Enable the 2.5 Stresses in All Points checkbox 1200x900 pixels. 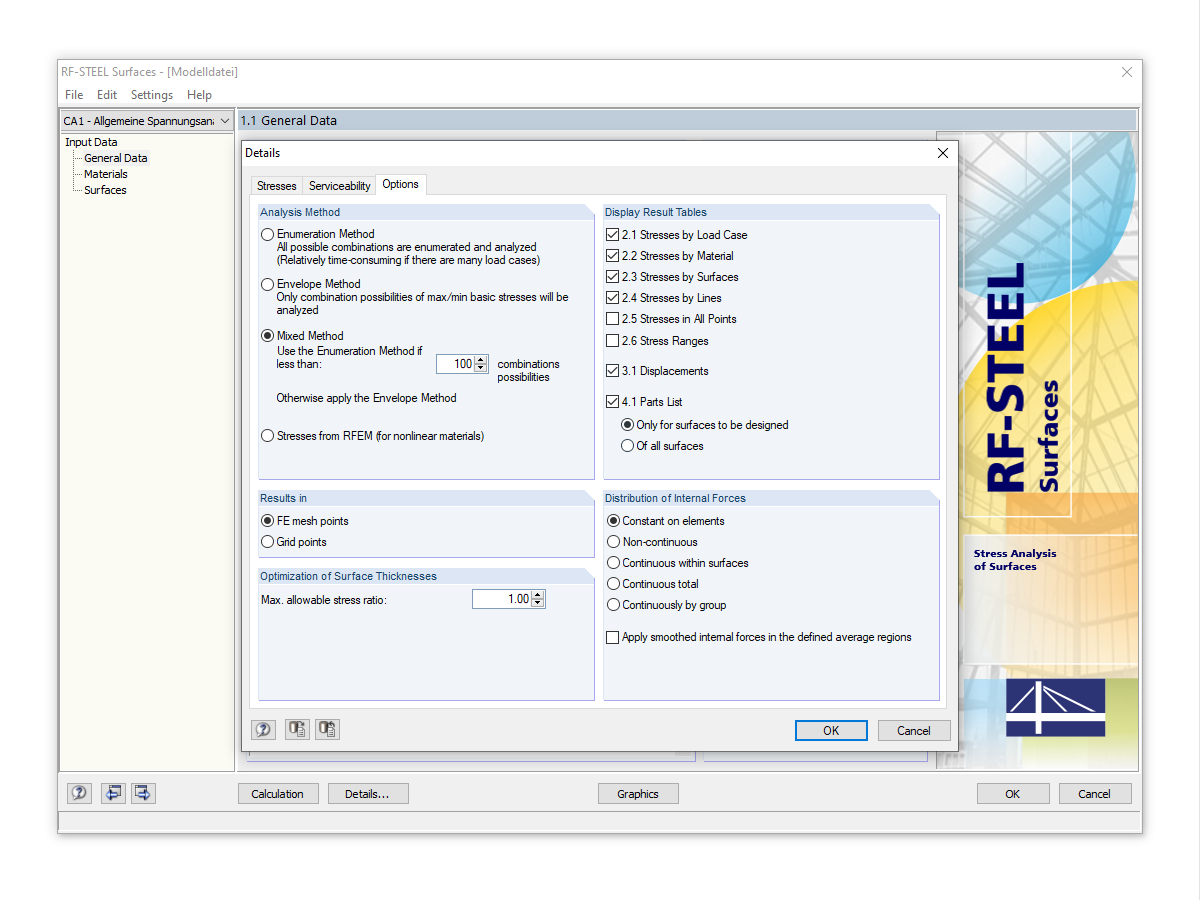pos(612,319)
